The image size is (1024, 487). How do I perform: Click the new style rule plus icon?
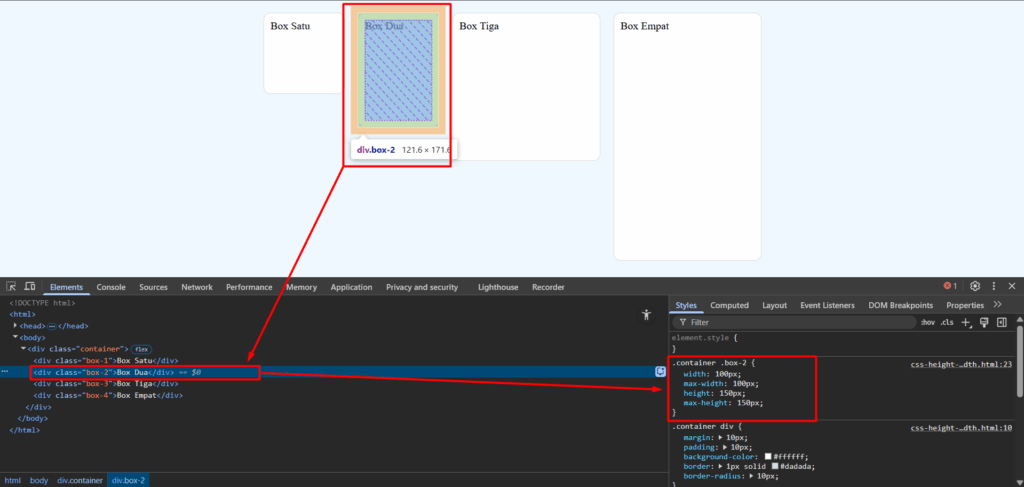coord(967,322)
